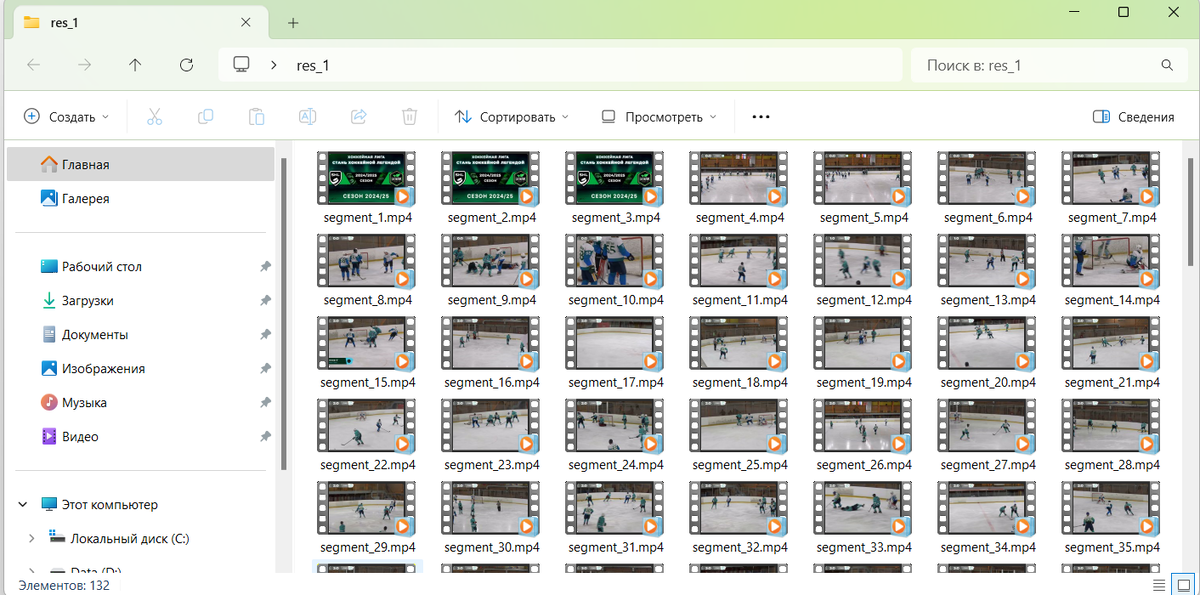Click res_1 in the address bar

click(313, 65)
